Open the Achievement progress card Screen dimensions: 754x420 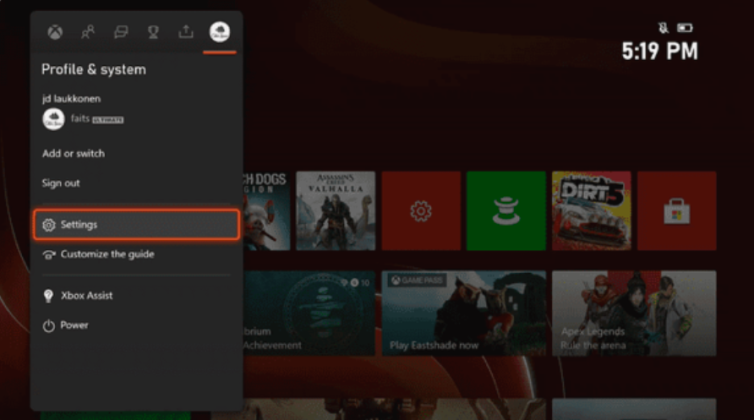[x=309, y=313]
